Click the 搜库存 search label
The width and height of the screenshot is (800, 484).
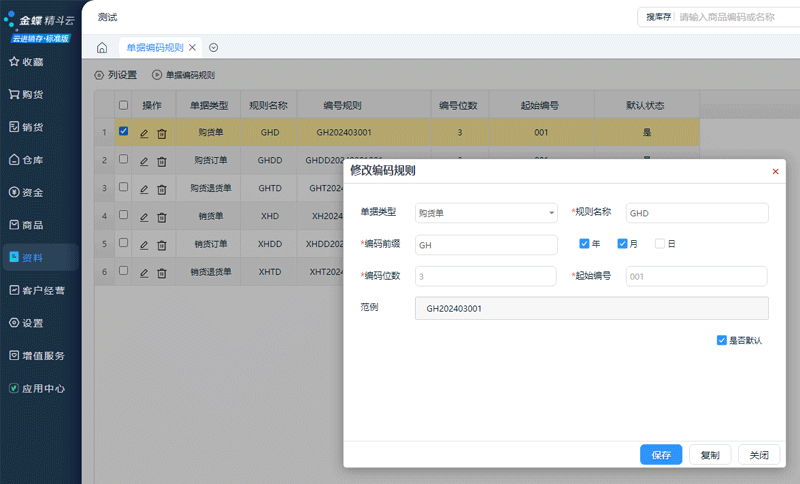[658, 17]
